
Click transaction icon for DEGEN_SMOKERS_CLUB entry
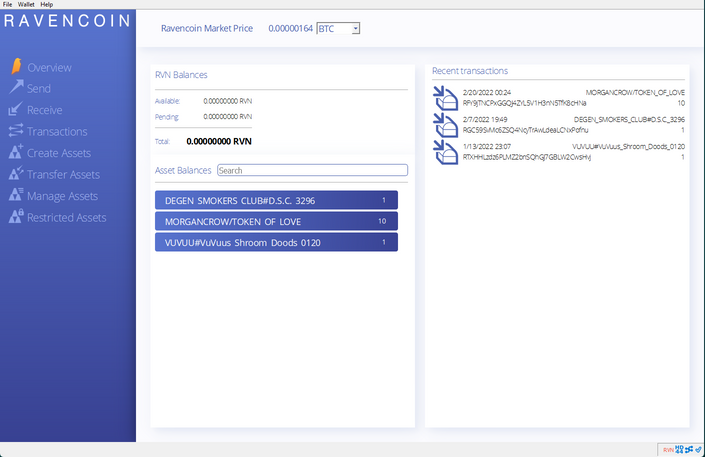[446, 125]
